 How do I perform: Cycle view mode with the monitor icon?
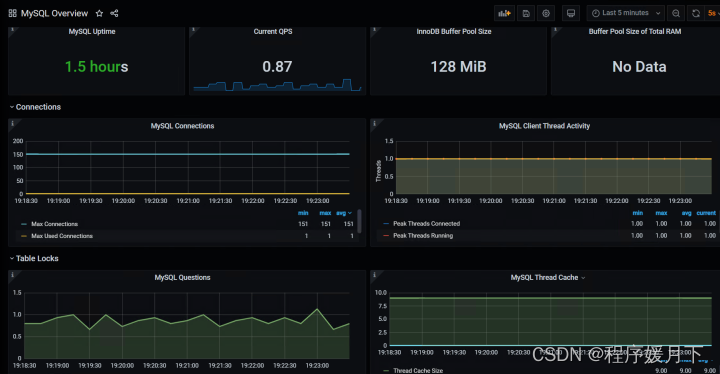[571, 13]
